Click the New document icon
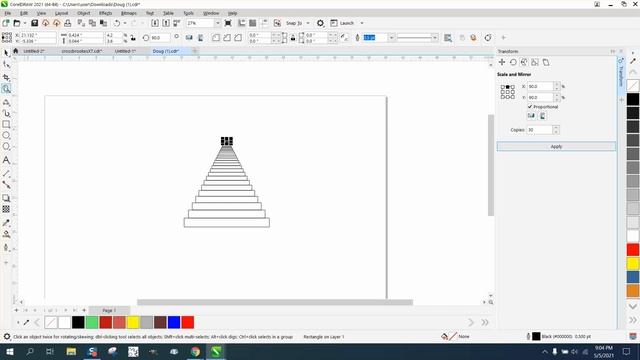 pos(6,23)
